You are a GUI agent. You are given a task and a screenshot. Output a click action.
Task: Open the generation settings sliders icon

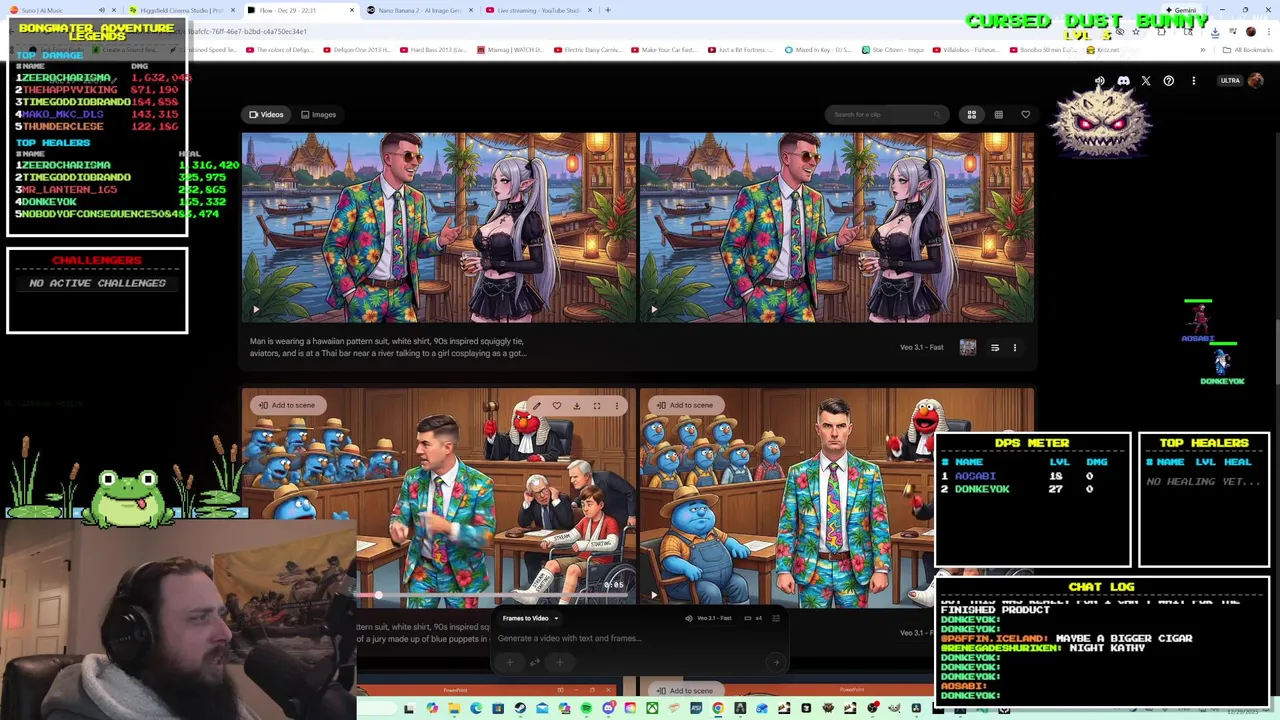[x=775, y=618]
